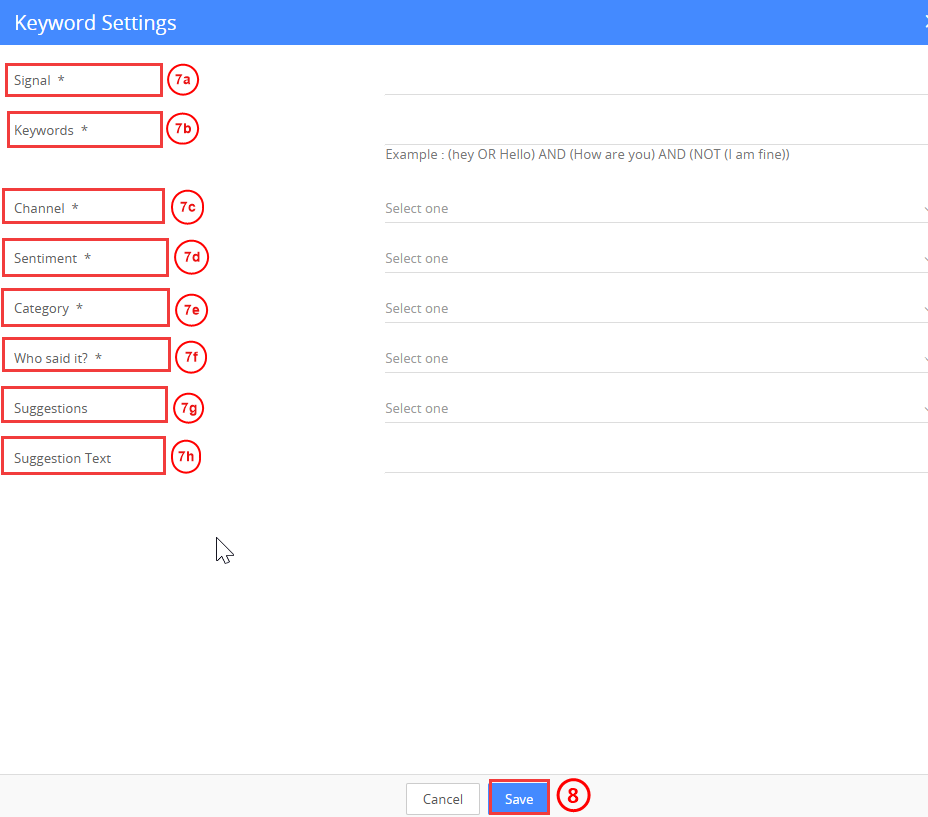Click the red 7d step marker

tap(192, 257)
